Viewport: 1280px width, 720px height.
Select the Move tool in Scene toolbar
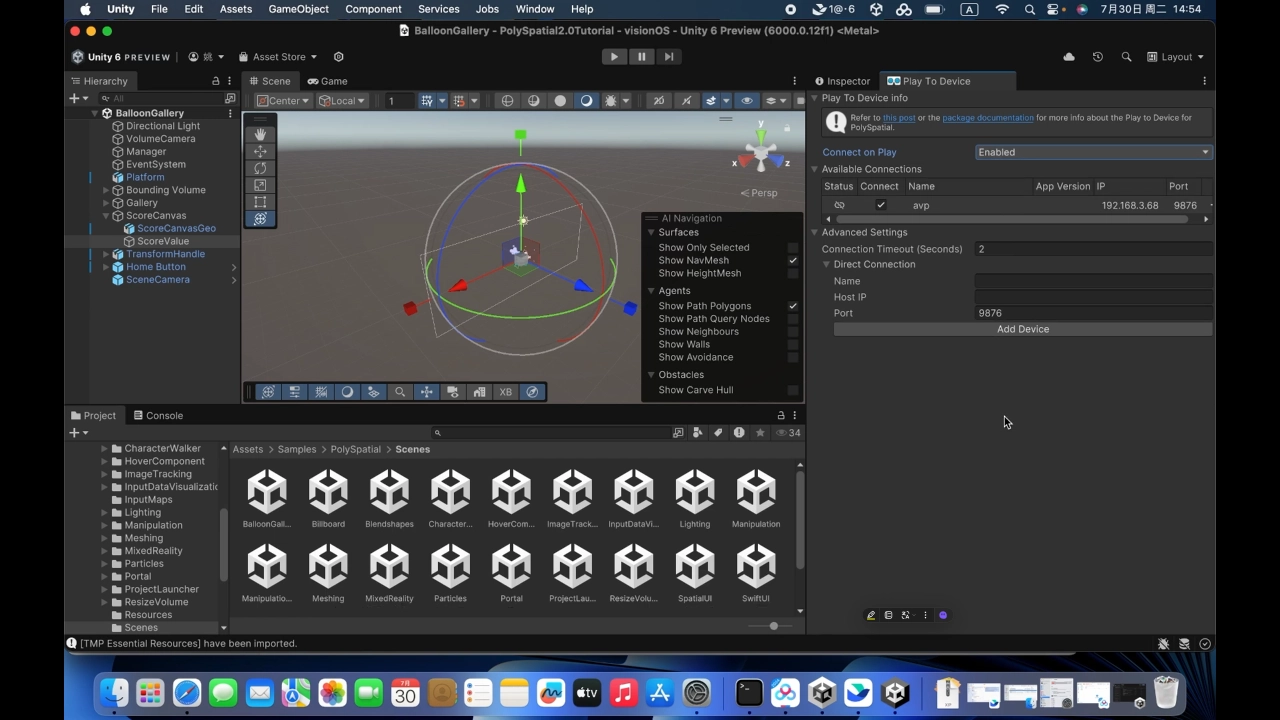[260, 151]
